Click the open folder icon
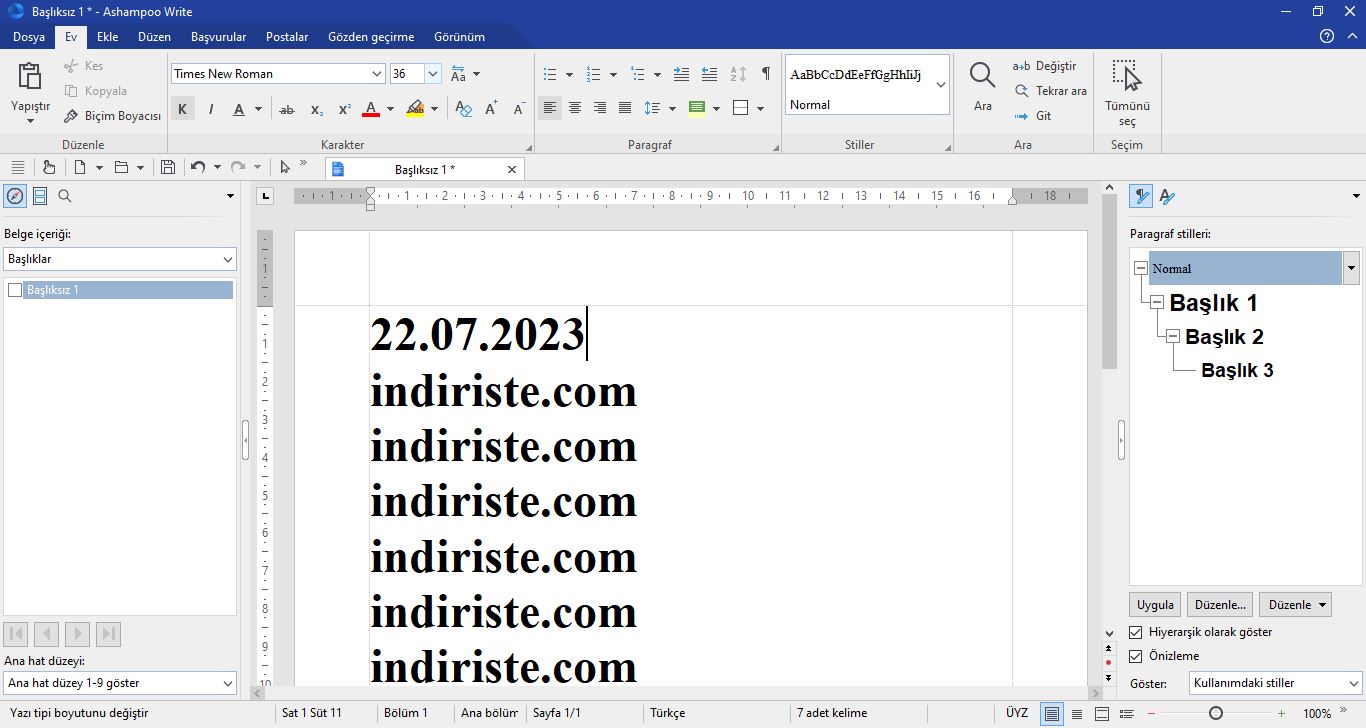The width and height of the screenshot is (1366, 728). pyautogui.click(x=122, y=168)
